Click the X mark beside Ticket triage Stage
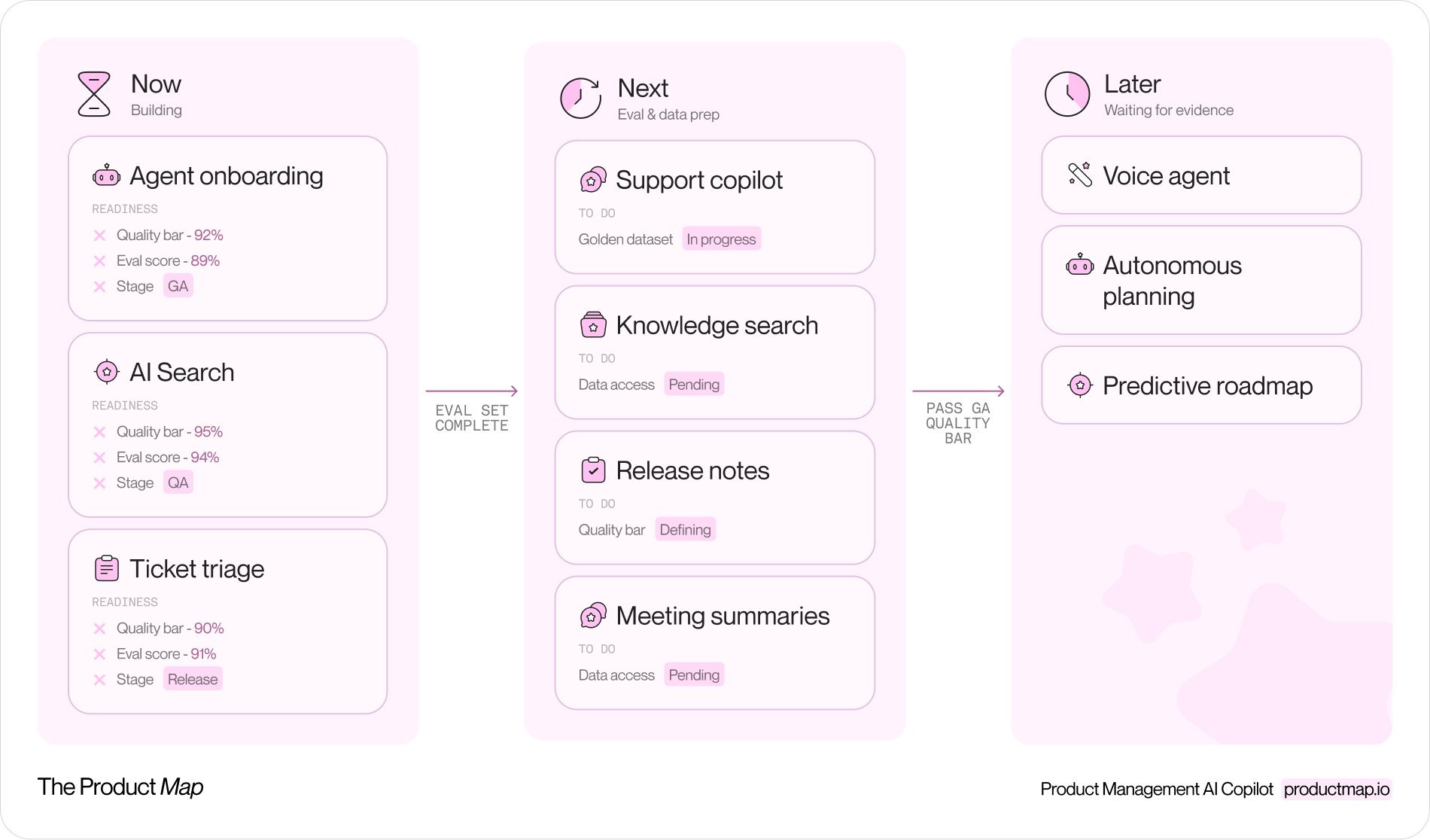 [99, 680]
